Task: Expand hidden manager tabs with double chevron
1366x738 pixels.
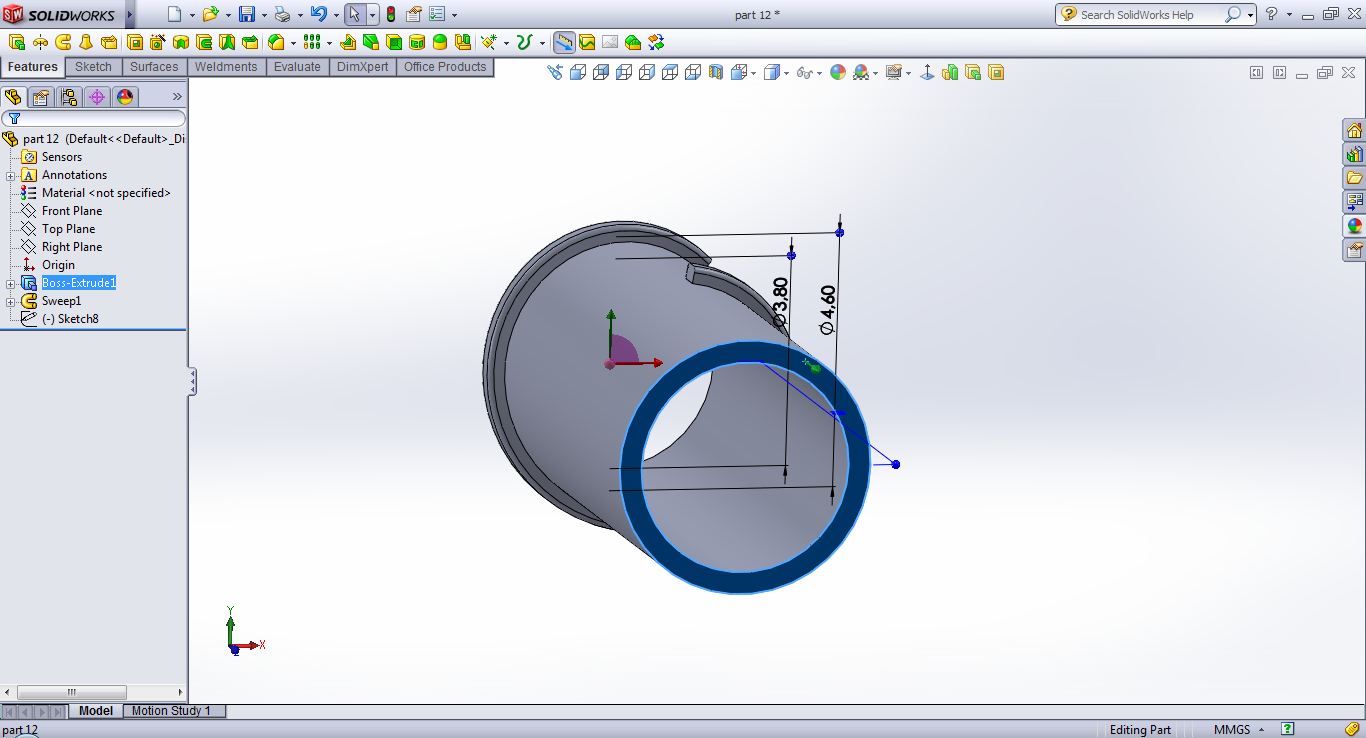Action: tap(177, 97)
